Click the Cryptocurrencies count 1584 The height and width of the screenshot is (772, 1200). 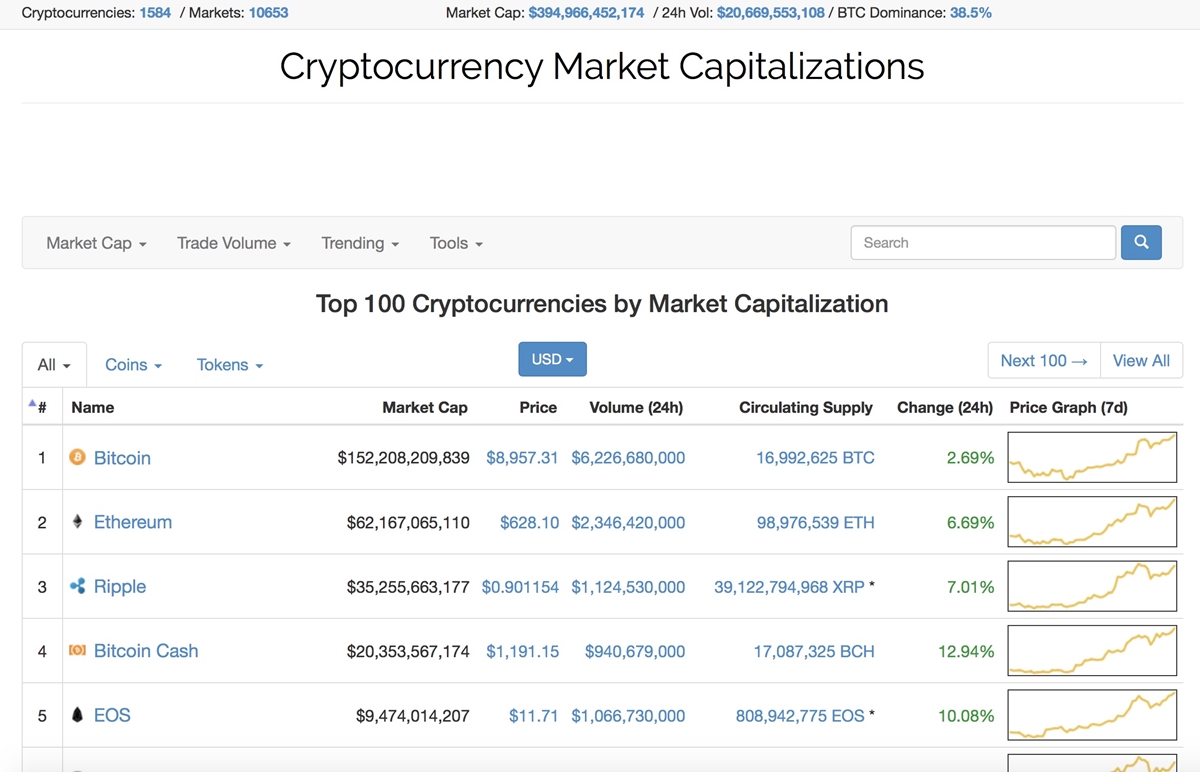(x=155, y=13)
